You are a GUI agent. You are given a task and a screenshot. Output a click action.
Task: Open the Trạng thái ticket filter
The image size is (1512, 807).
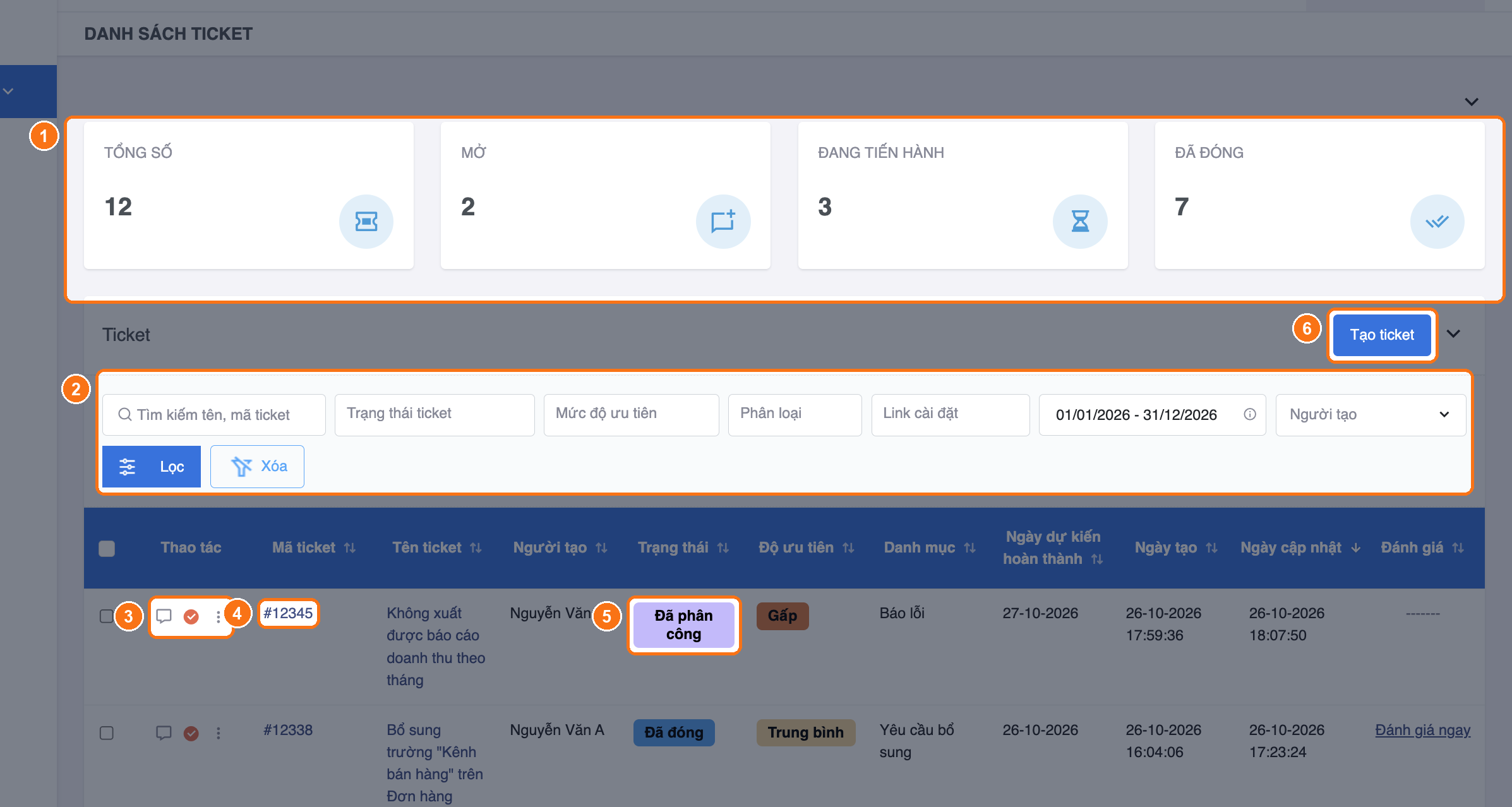pos(435,415)
